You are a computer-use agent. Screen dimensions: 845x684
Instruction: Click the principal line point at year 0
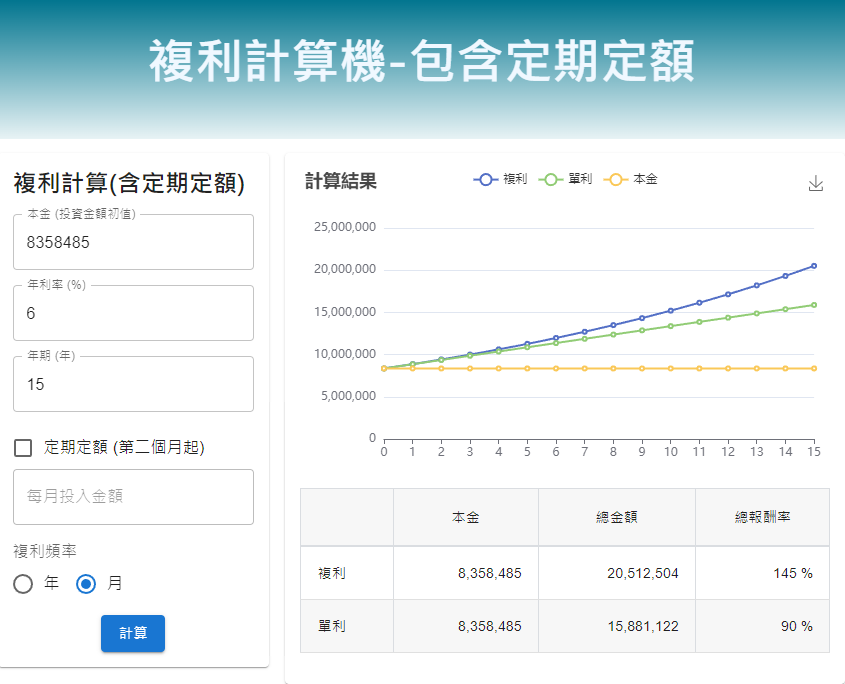click(384, 368)
